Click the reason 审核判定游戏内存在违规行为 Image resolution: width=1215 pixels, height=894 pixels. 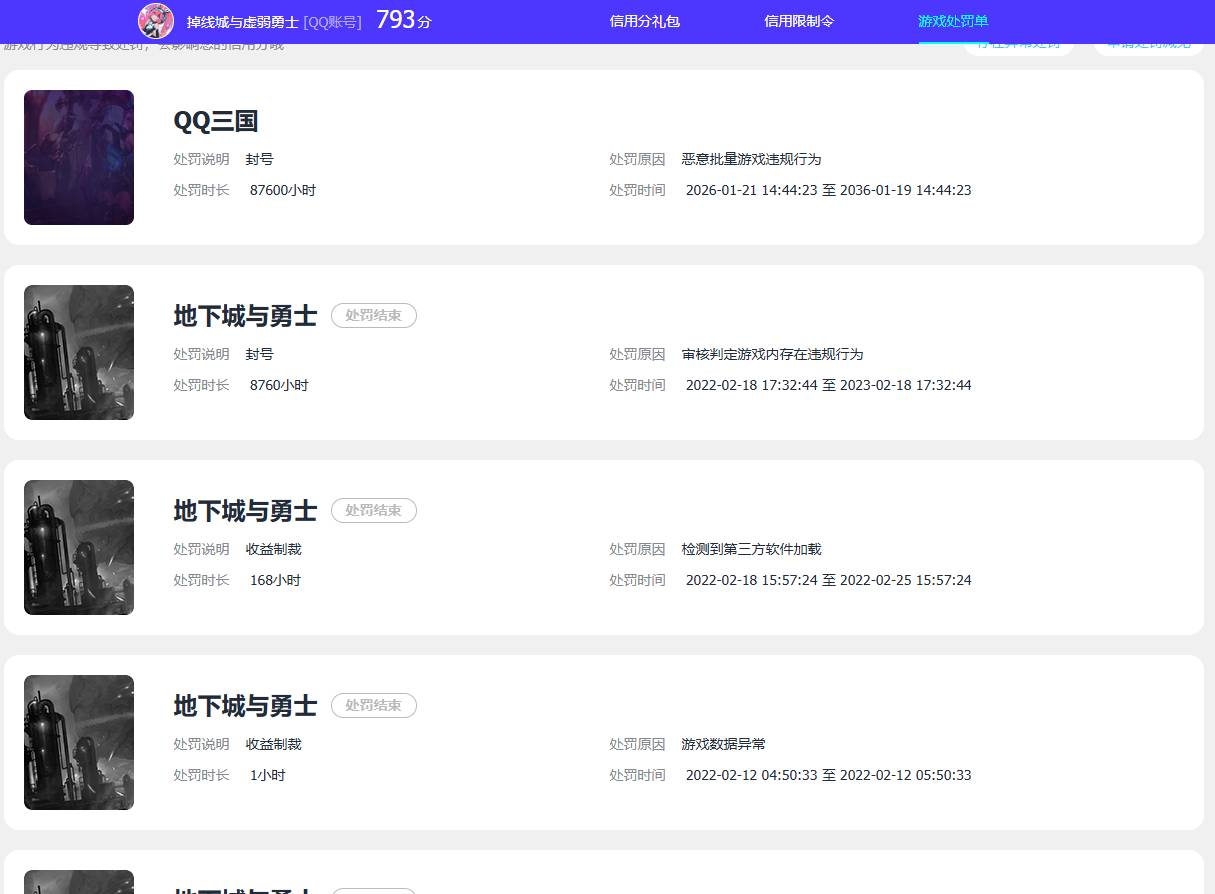772,354
